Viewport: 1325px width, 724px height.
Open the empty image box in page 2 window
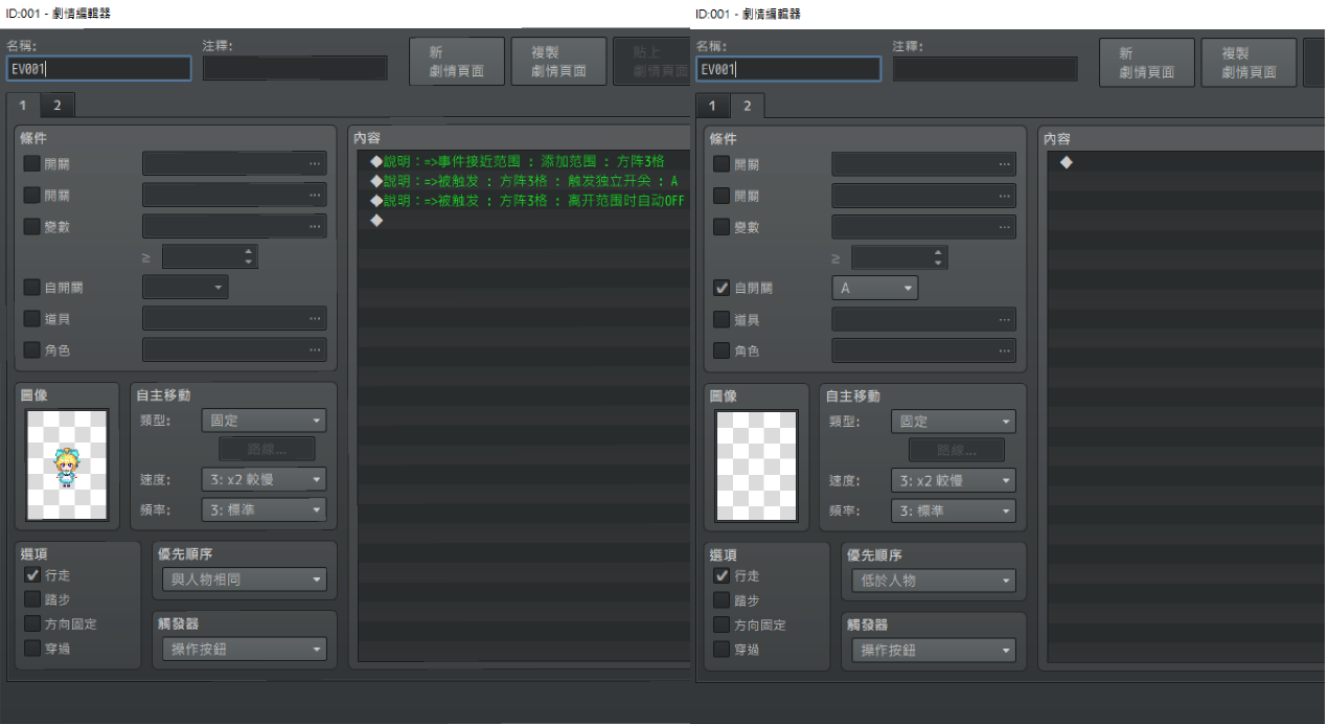coord(756,465)
